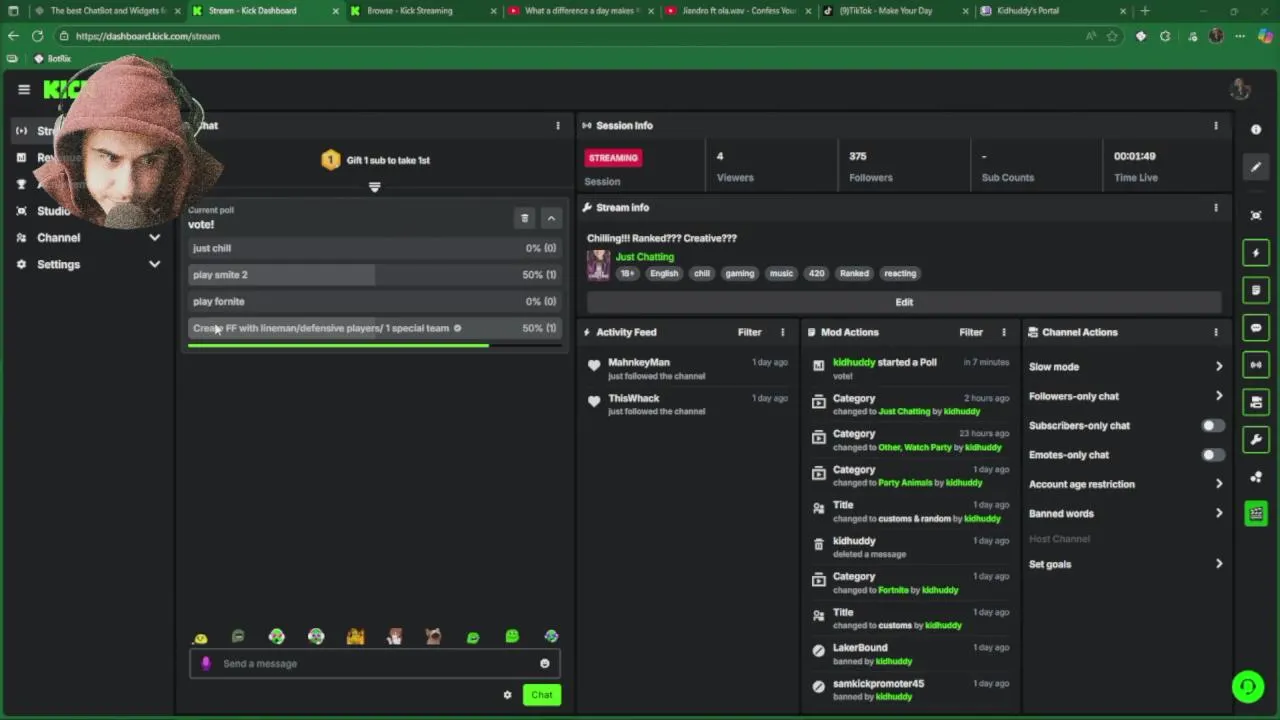Toggle the chat bubble widget in right sidebar

click(1256, 327)
